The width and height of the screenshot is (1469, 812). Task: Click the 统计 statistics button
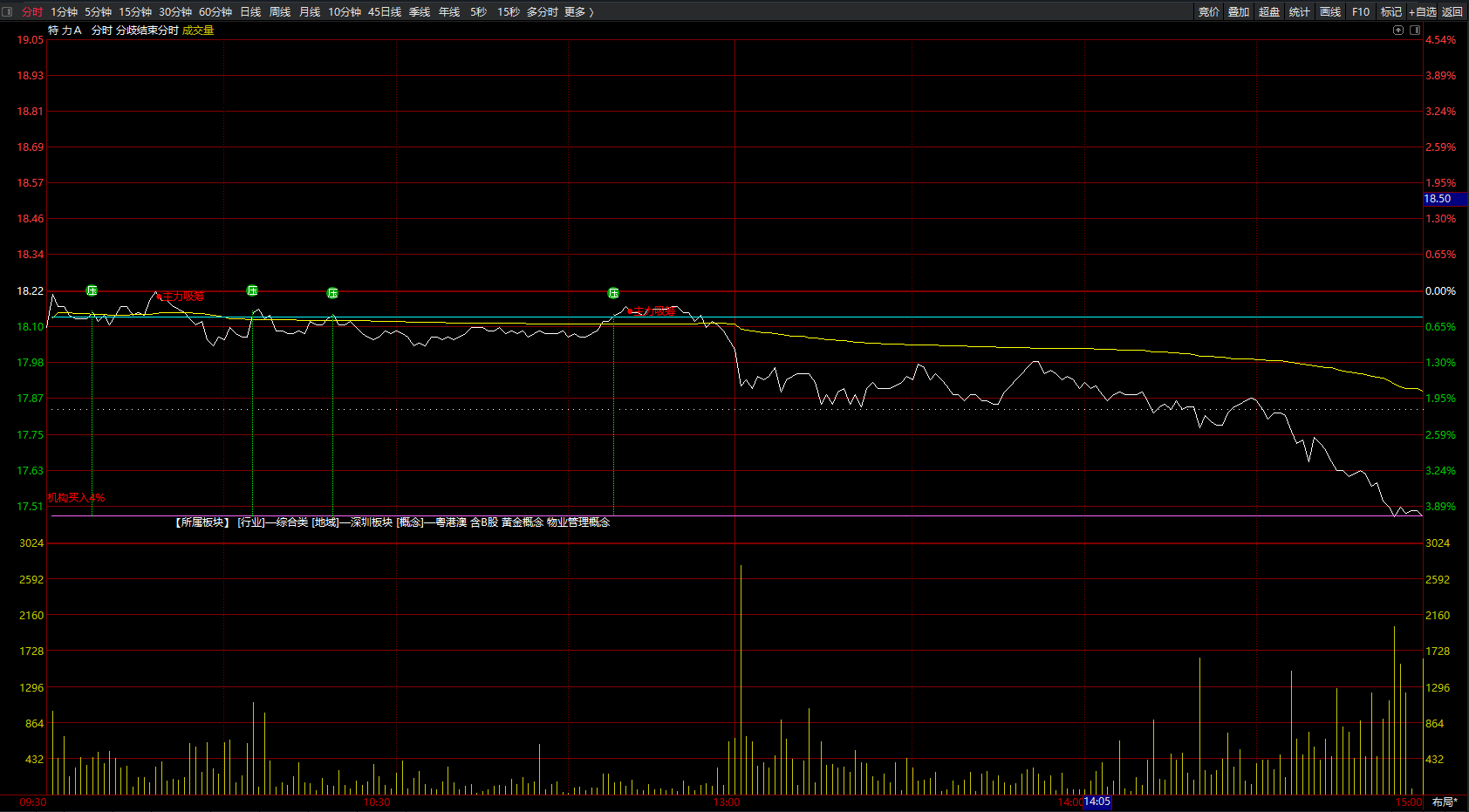1300,11
